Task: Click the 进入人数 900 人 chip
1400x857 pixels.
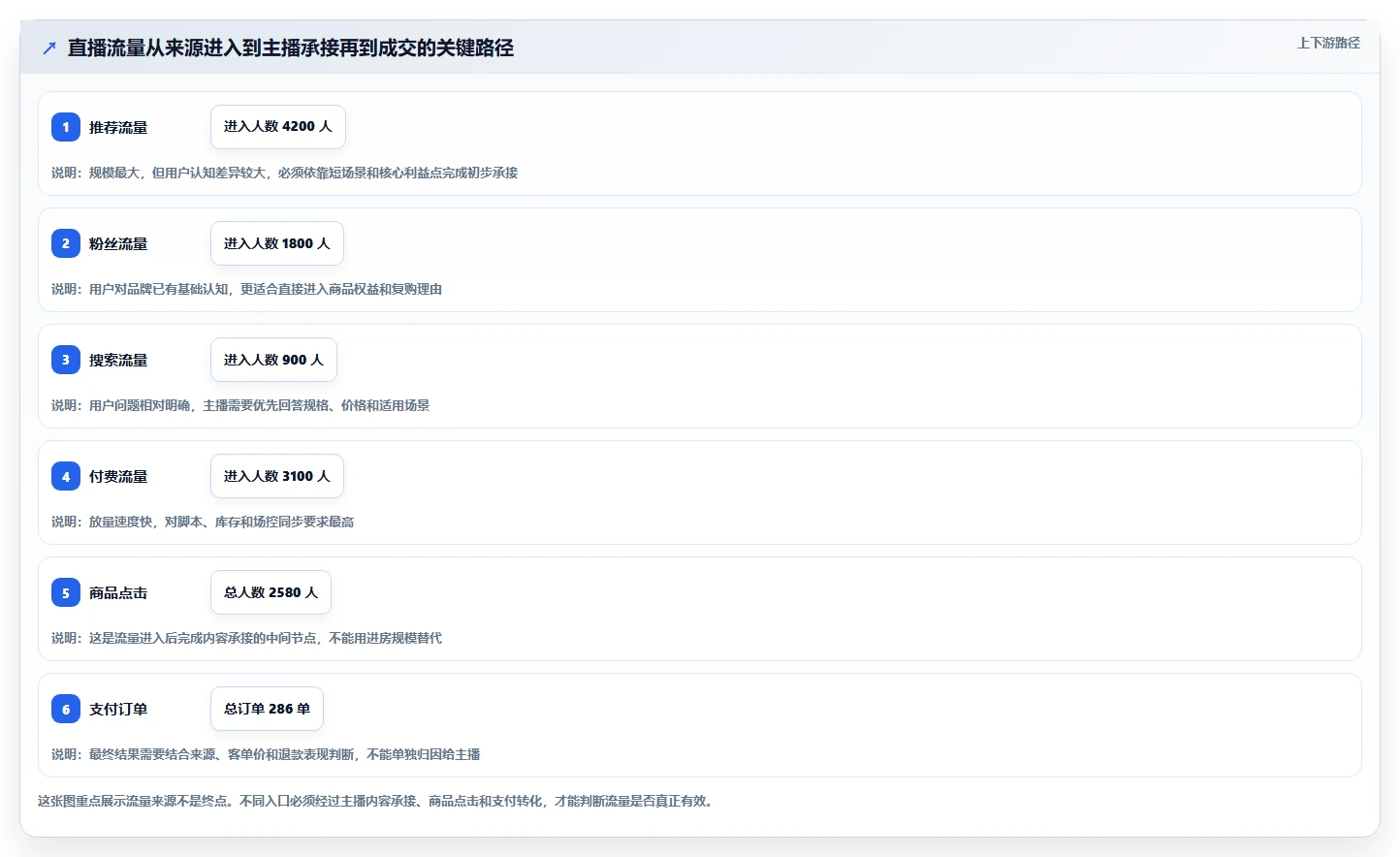Action: pyautogui.click(x=273, y=360)
